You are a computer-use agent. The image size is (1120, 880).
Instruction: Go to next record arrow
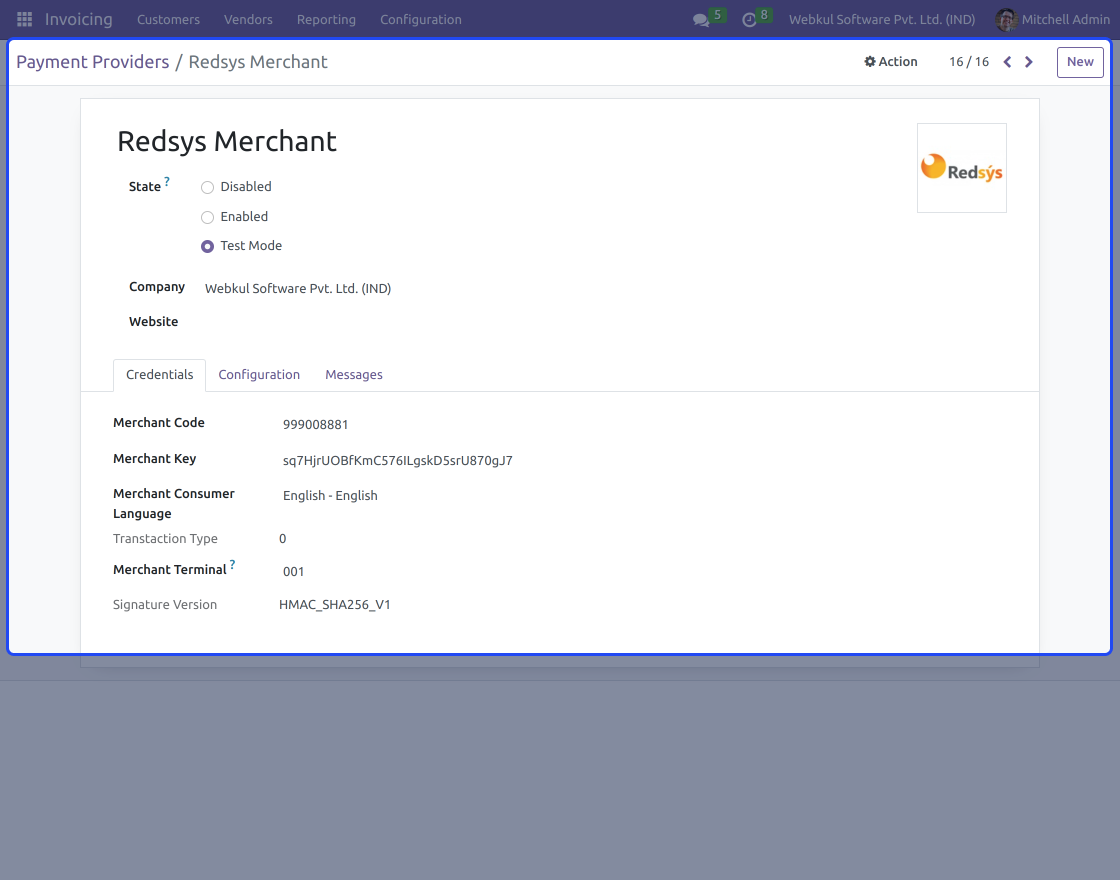(1029, 62)
